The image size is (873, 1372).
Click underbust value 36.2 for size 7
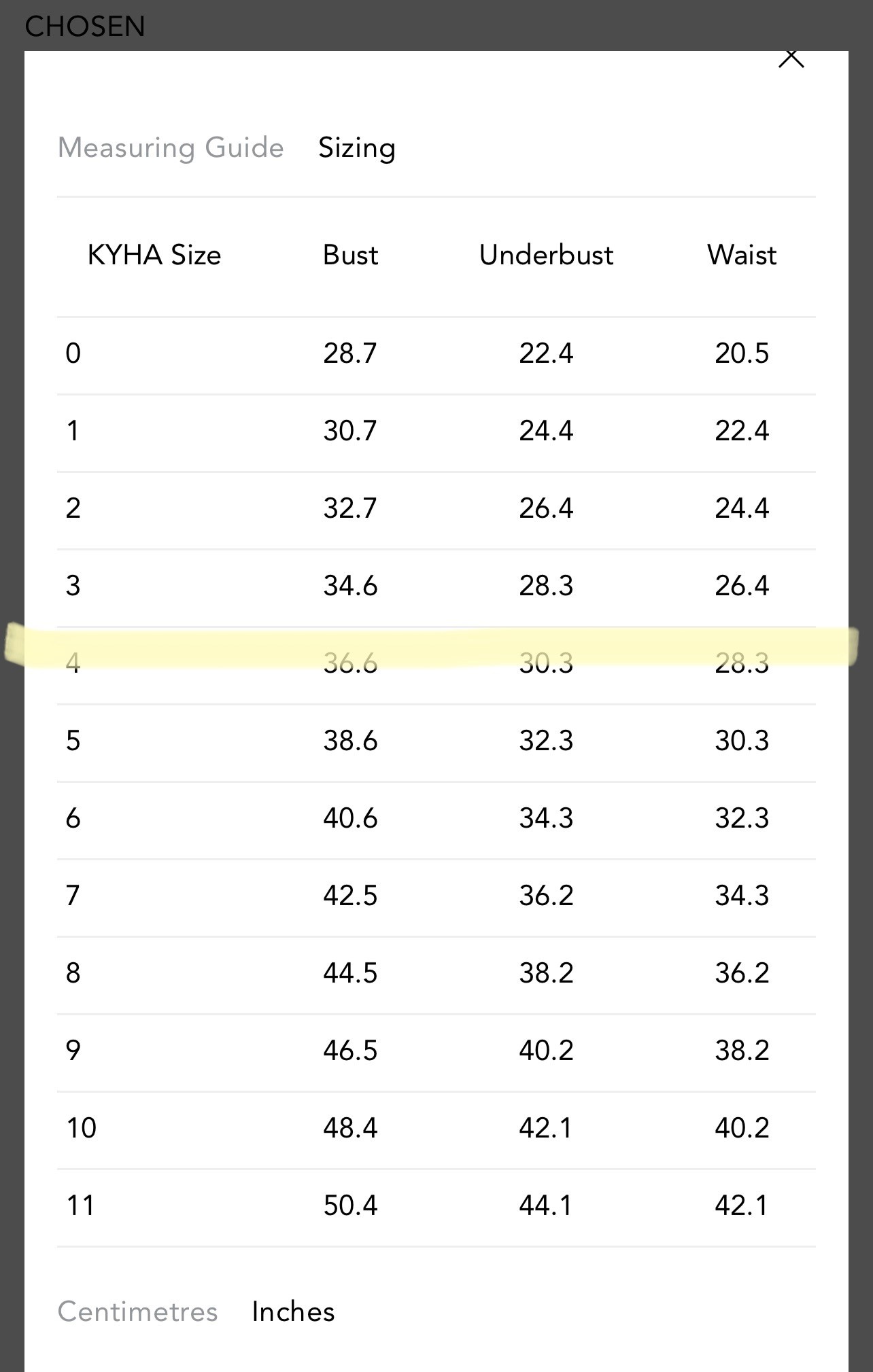pyautogui.click(x=546, y=896)
